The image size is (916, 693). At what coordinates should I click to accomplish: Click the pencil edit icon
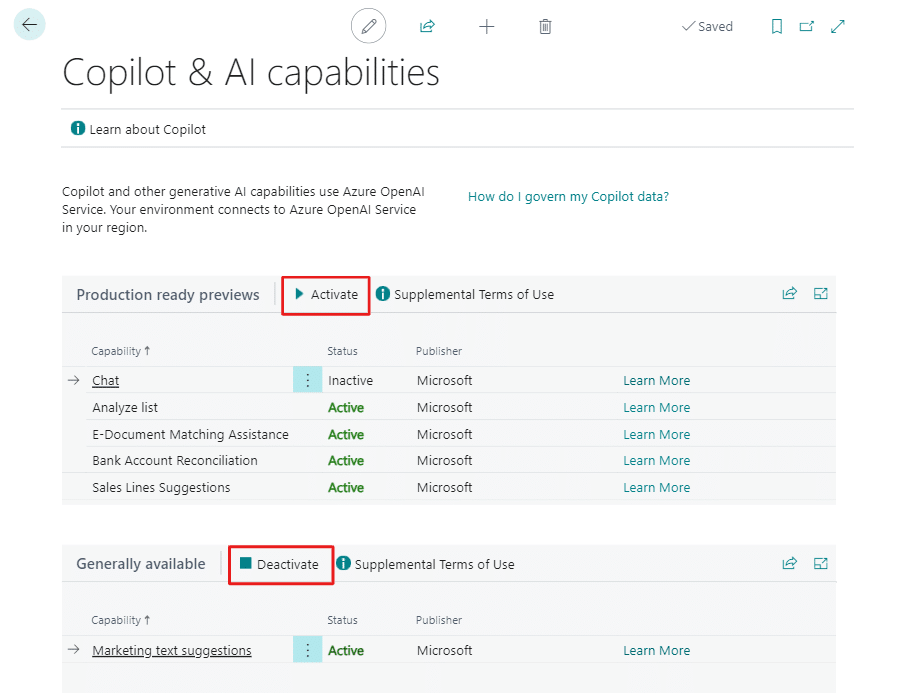tap(368, 26)
